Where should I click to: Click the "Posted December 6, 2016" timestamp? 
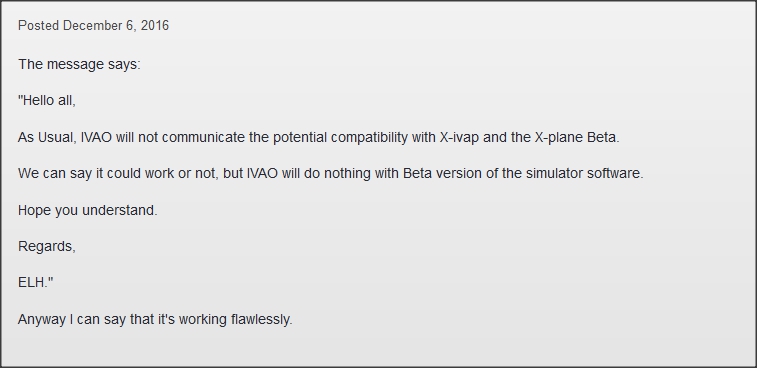coord(93,26)
